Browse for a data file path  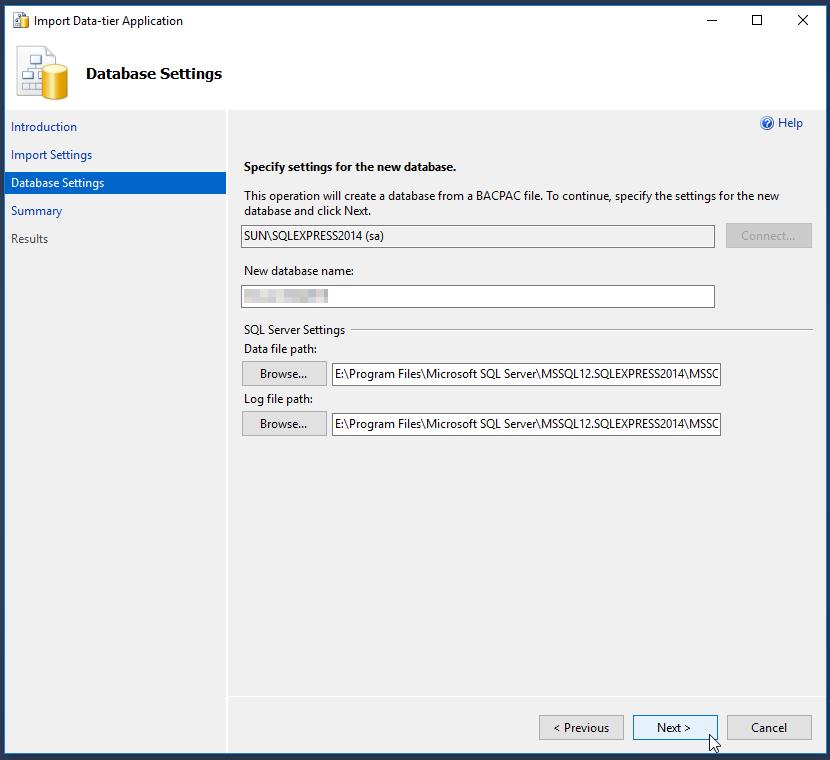[283, 373]
